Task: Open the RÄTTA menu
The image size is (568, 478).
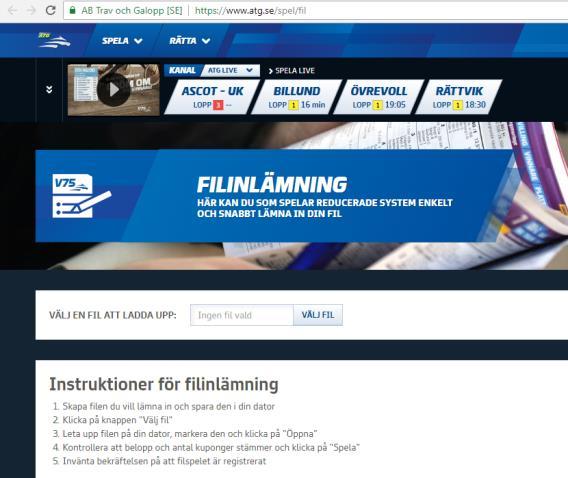Action: point(189,41)
